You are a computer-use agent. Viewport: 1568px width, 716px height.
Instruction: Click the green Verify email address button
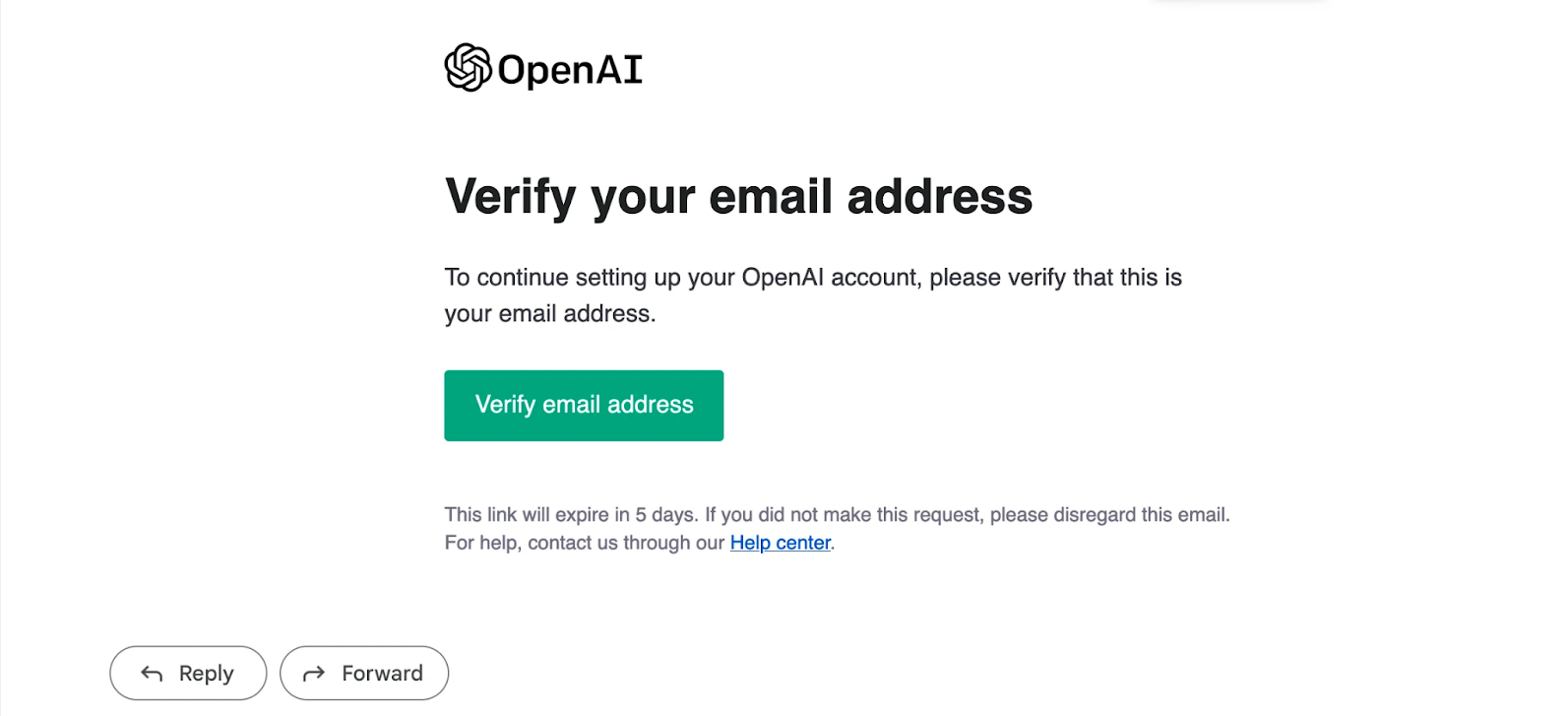pyautogui.click(x=583, y=405)
